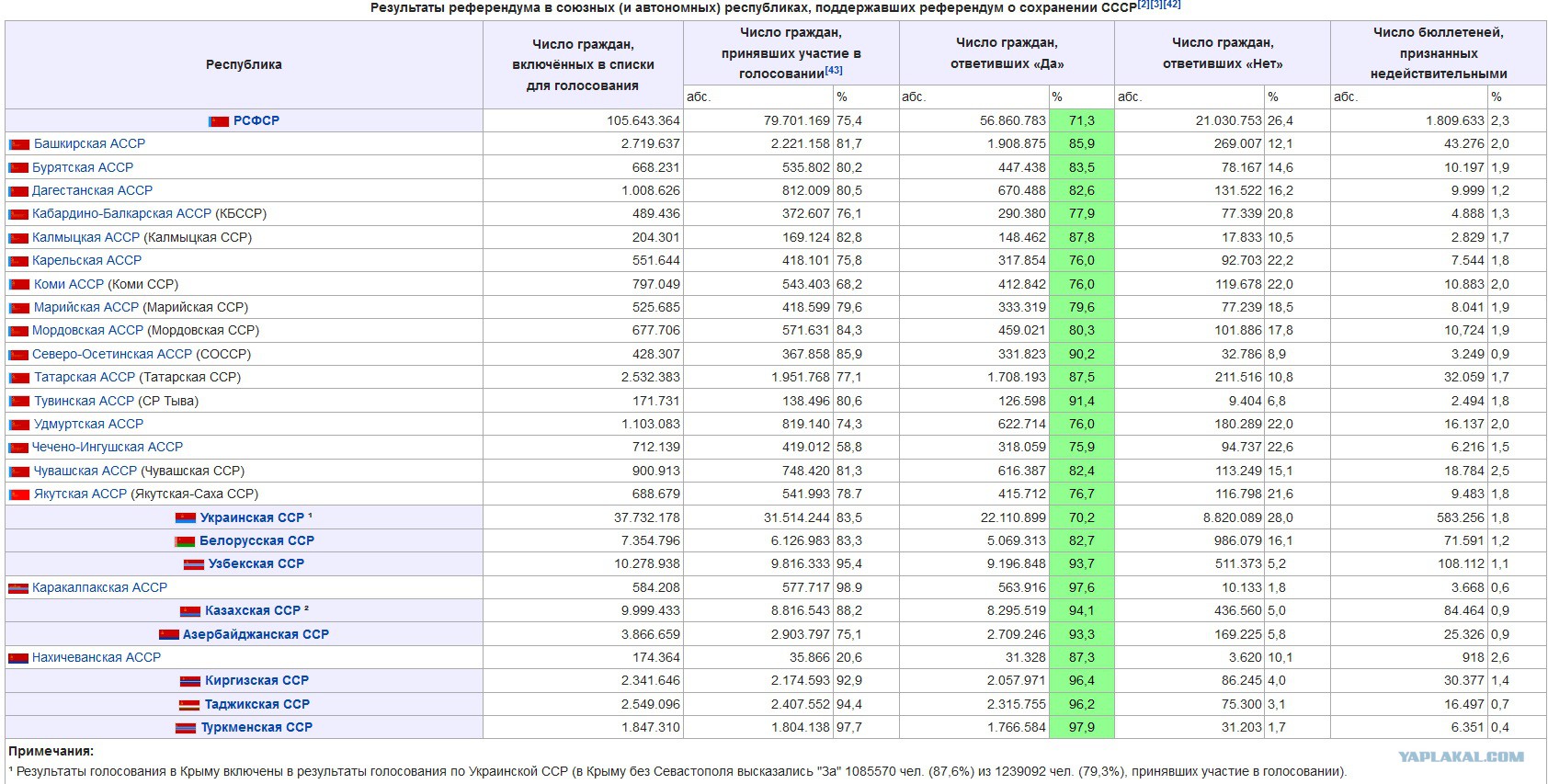Click the Чечено-Ингушская АССР flag icon
This screenshot has height=784, width=1548.
click(19, 448)
